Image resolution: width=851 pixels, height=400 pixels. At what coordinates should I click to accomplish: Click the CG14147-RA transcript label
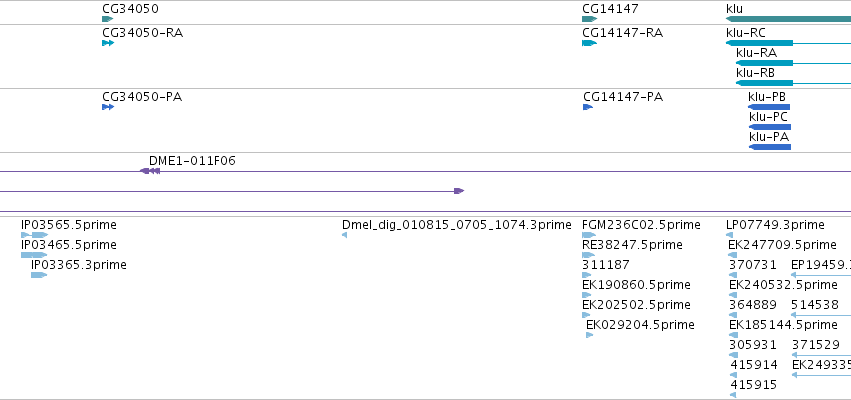point(623,33)
